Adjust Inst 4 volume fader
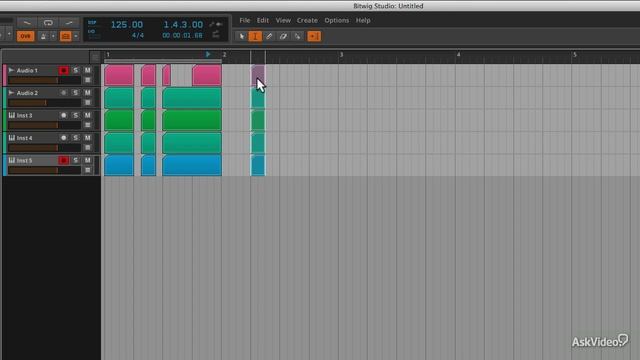Viewport: 640px width, 360px height. point(44,148)
